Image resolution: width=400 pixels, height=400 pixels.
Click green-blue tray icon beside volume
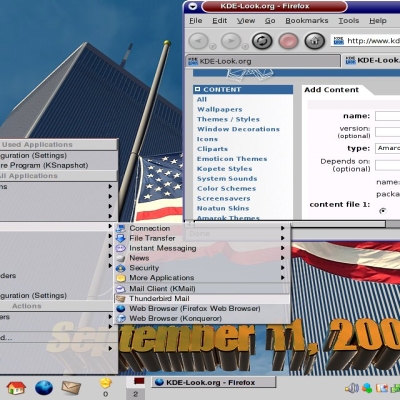tap(367, 388)
